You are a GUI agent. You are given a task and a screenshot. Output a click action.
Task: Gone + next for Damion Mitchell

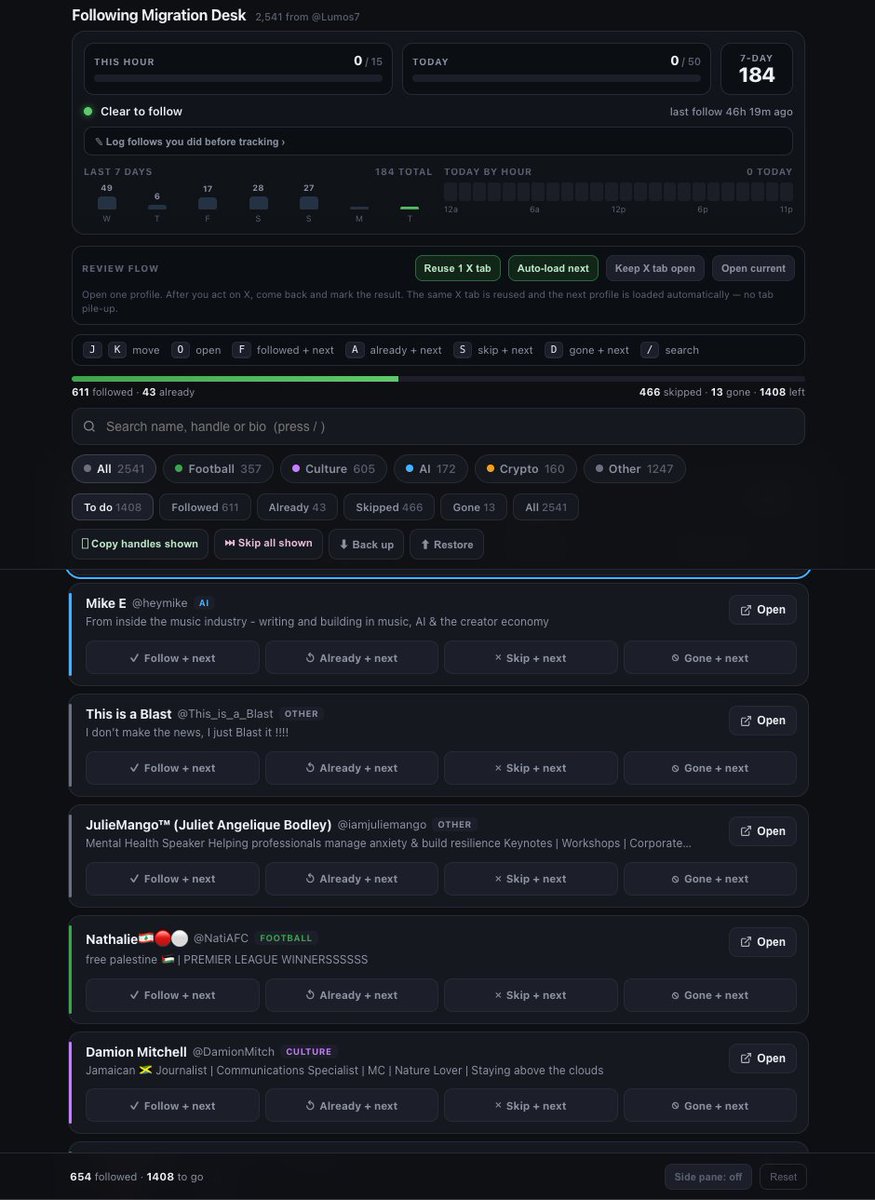(x=710, y=1106)
